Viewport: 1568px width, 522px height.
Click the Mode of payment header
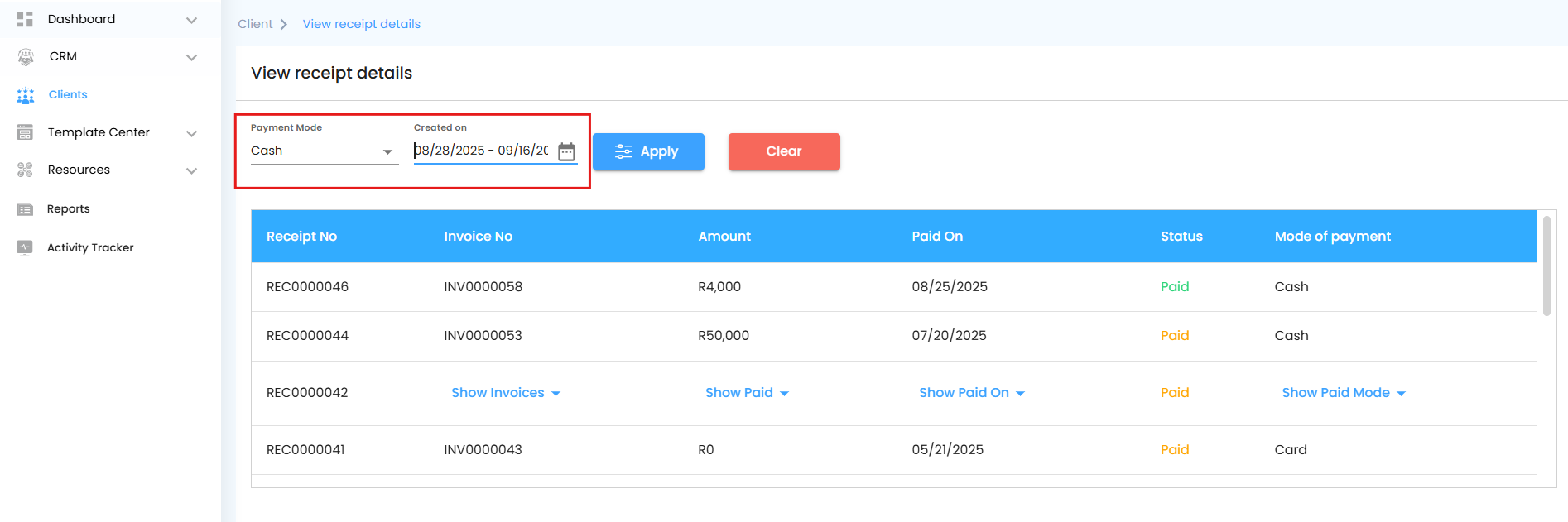1333,236
